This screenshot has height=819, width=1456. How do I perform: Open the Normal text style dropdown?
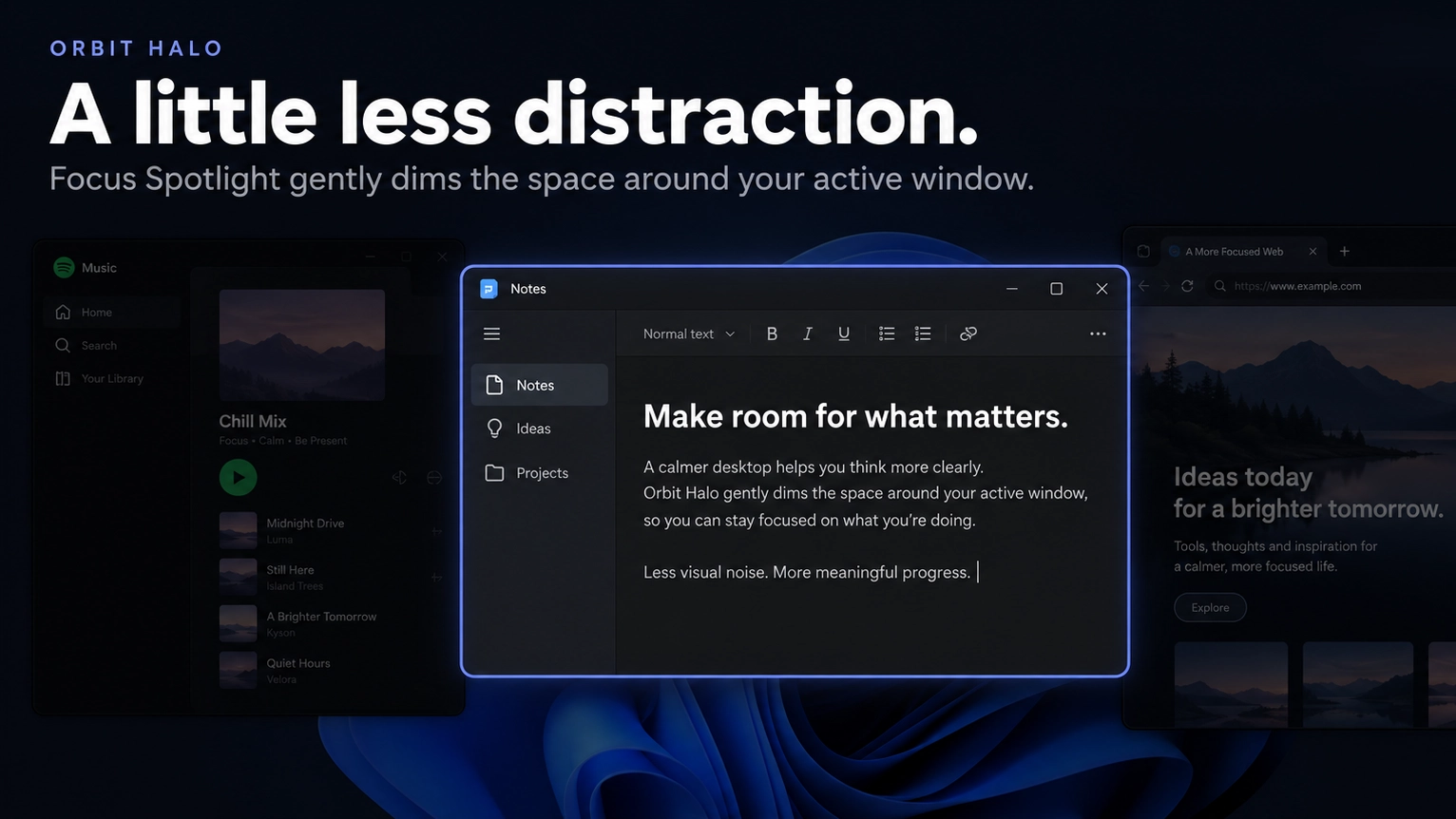[x=689, y=333]
